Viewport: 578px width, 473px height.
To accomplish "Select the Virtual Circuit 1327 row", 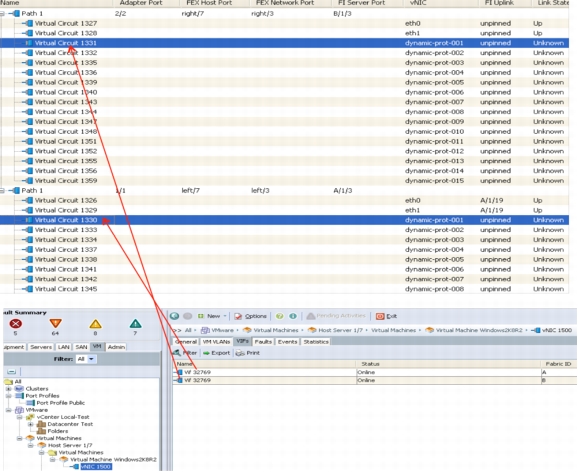I will (284, 23).
